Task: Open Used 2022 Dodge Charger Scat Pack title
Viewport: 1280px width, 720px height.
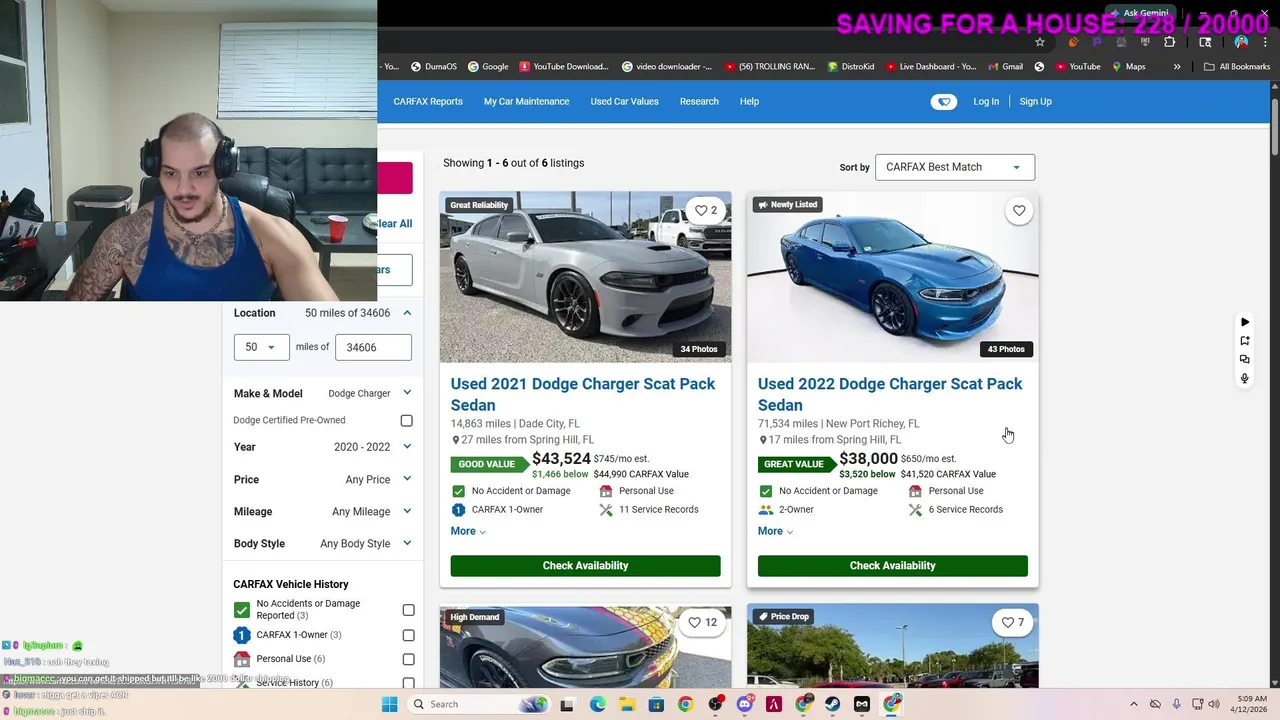Action: tap(889, 394)
